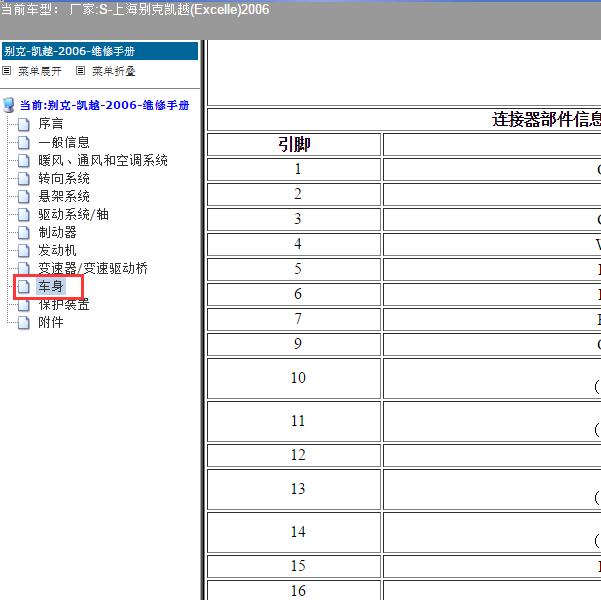Click the page icon beside 序言
601x600 pixels.
tap(24, 124)
